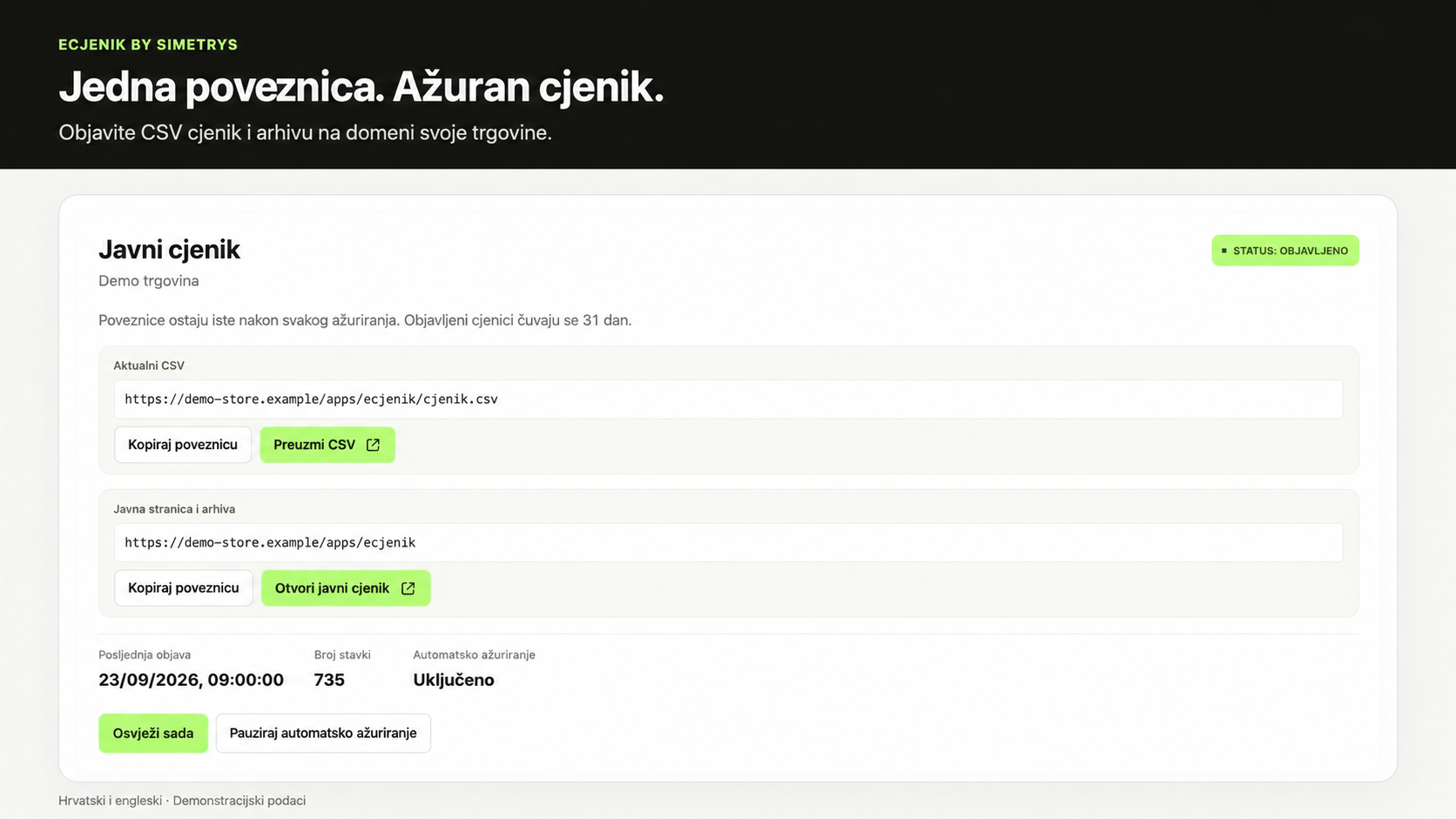Screen dimensions: 1456x819
Task: Click the date 23/09/2026, 09:00:00
Action: click(x=191, y=680)
